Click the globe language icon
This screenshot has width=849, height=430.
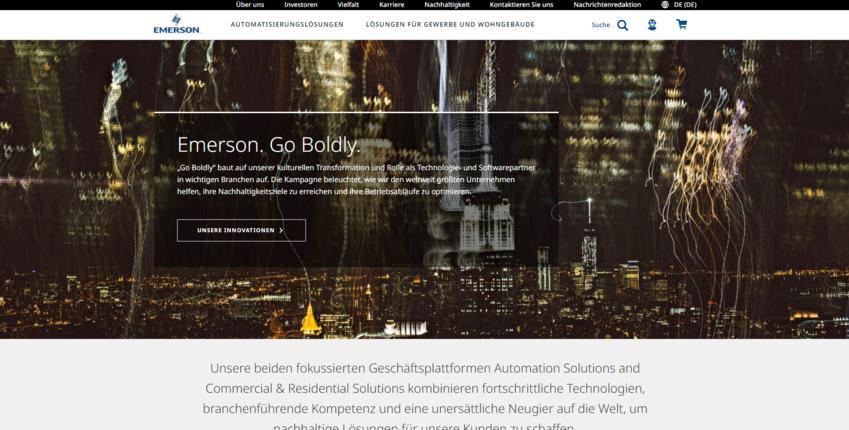pos(665,4)
